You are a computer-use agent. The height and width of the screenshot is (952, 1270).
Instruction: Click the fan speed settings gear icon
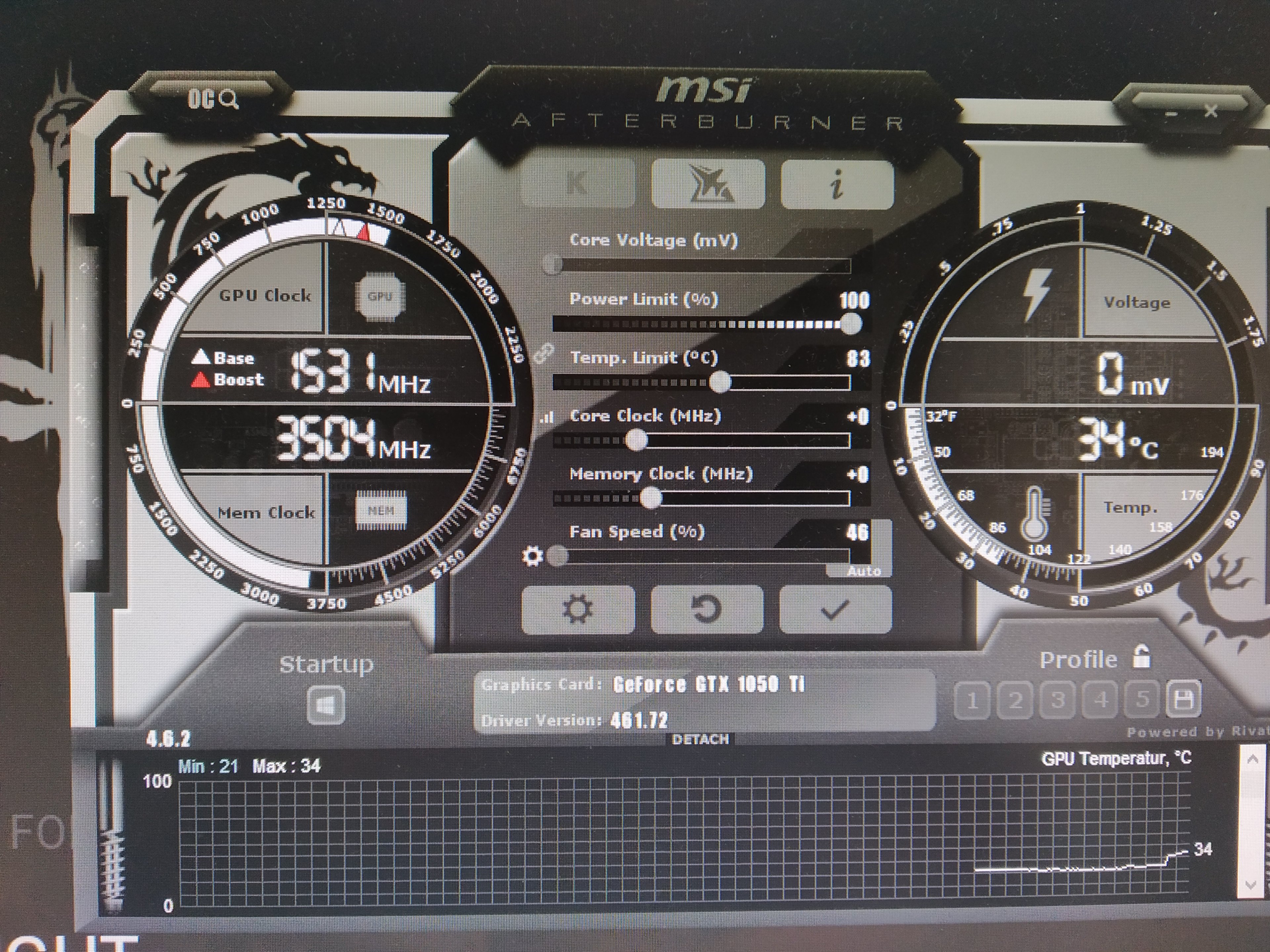[x=532, y=556]
